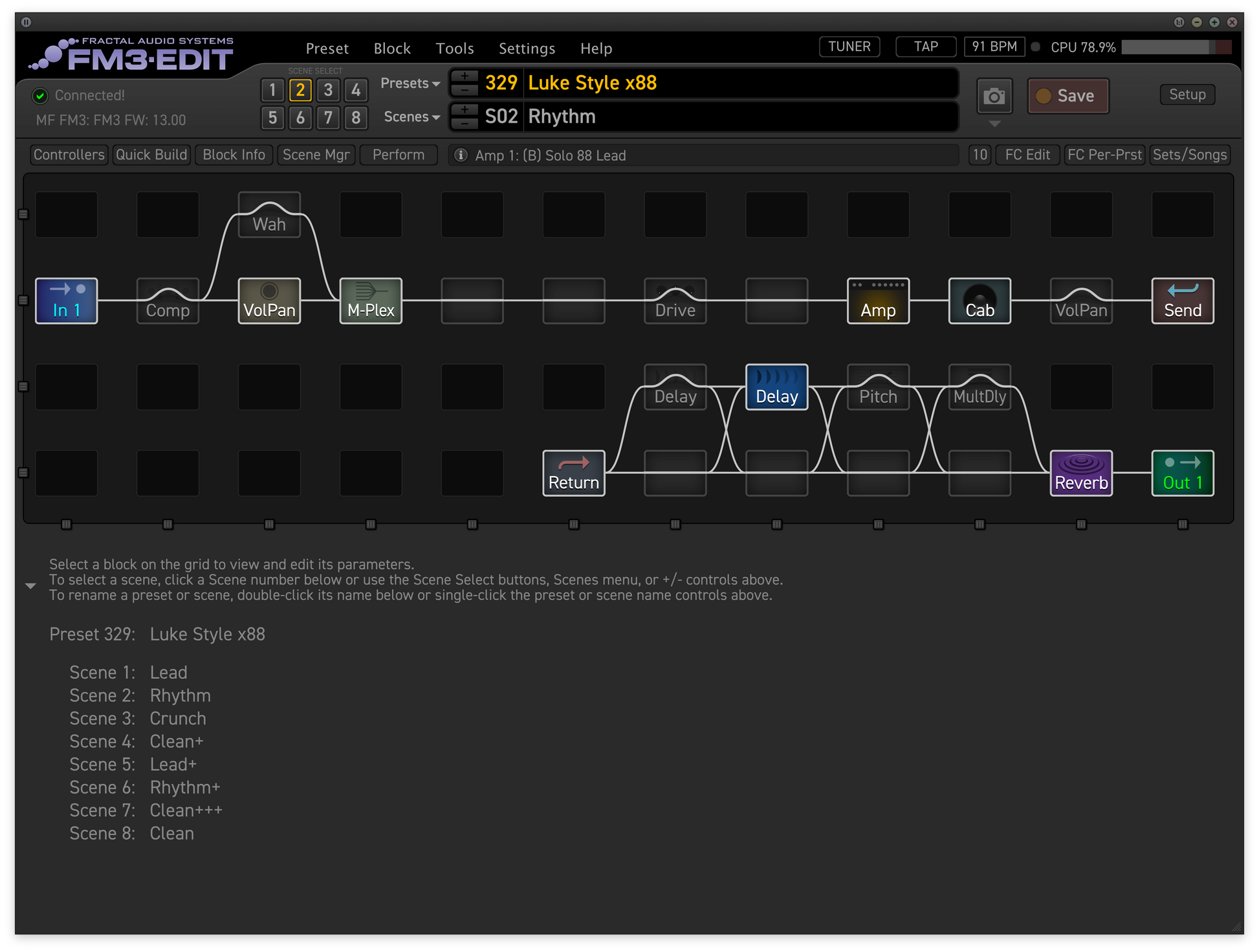Click the purple Reverb block
Viewport: 1259px width, 952px height.
[x=1081, y=473]
